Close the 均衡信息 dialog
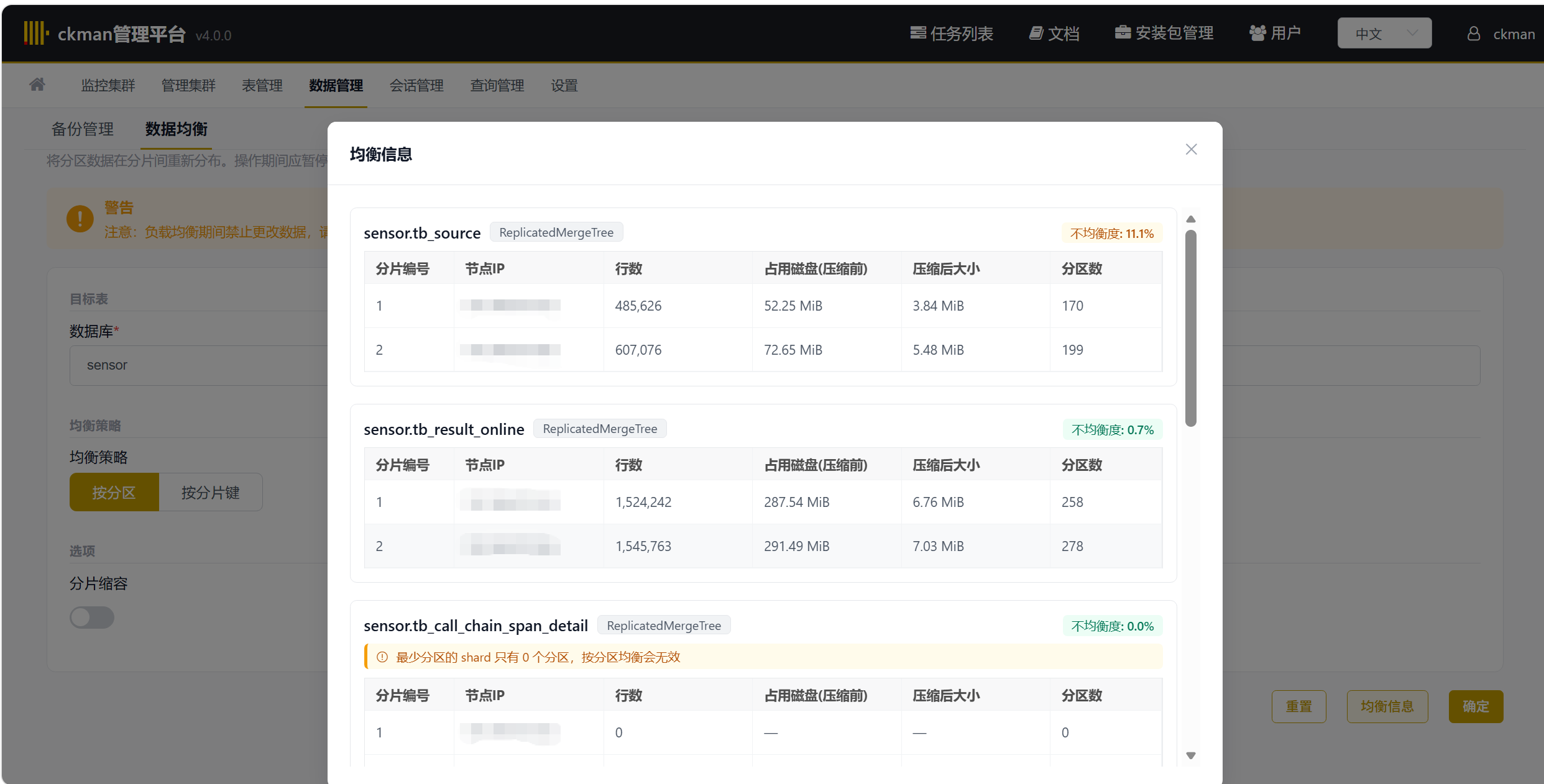Screen dimensions: 1544x784 click(x=1191, y=150)
